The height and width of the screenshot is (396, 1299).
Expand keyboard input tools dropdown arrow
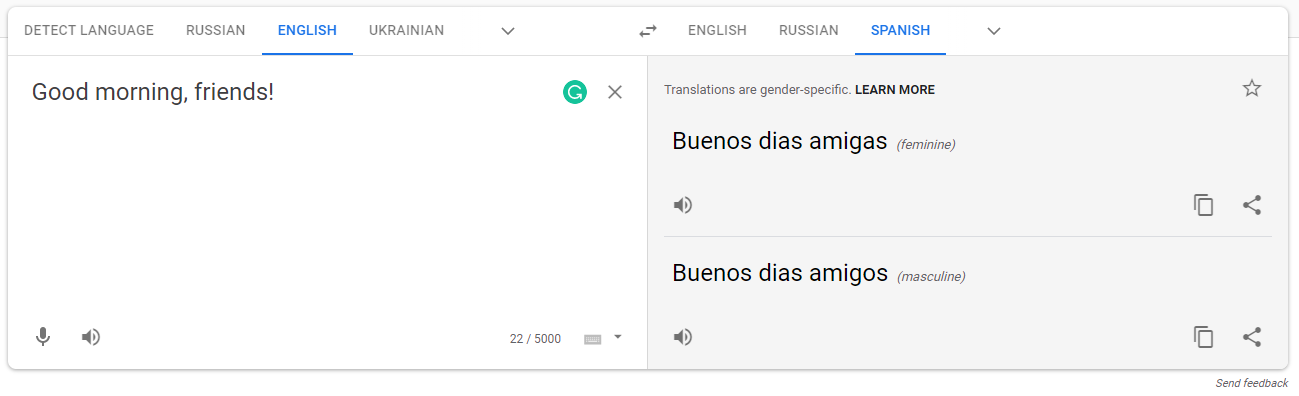click(x=618, y=337)
